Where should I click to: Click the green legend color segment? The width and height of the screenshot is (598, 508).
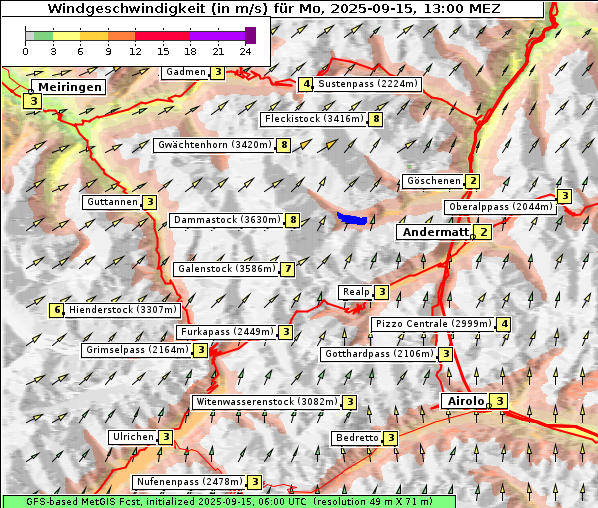pyautogui.click(x=43, y=36)
